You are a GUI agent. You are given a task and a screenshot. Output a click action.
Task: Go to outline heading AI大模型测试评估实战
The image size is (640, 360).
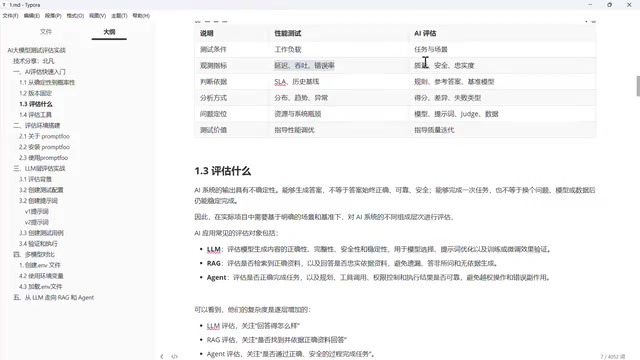pos(36,50)
